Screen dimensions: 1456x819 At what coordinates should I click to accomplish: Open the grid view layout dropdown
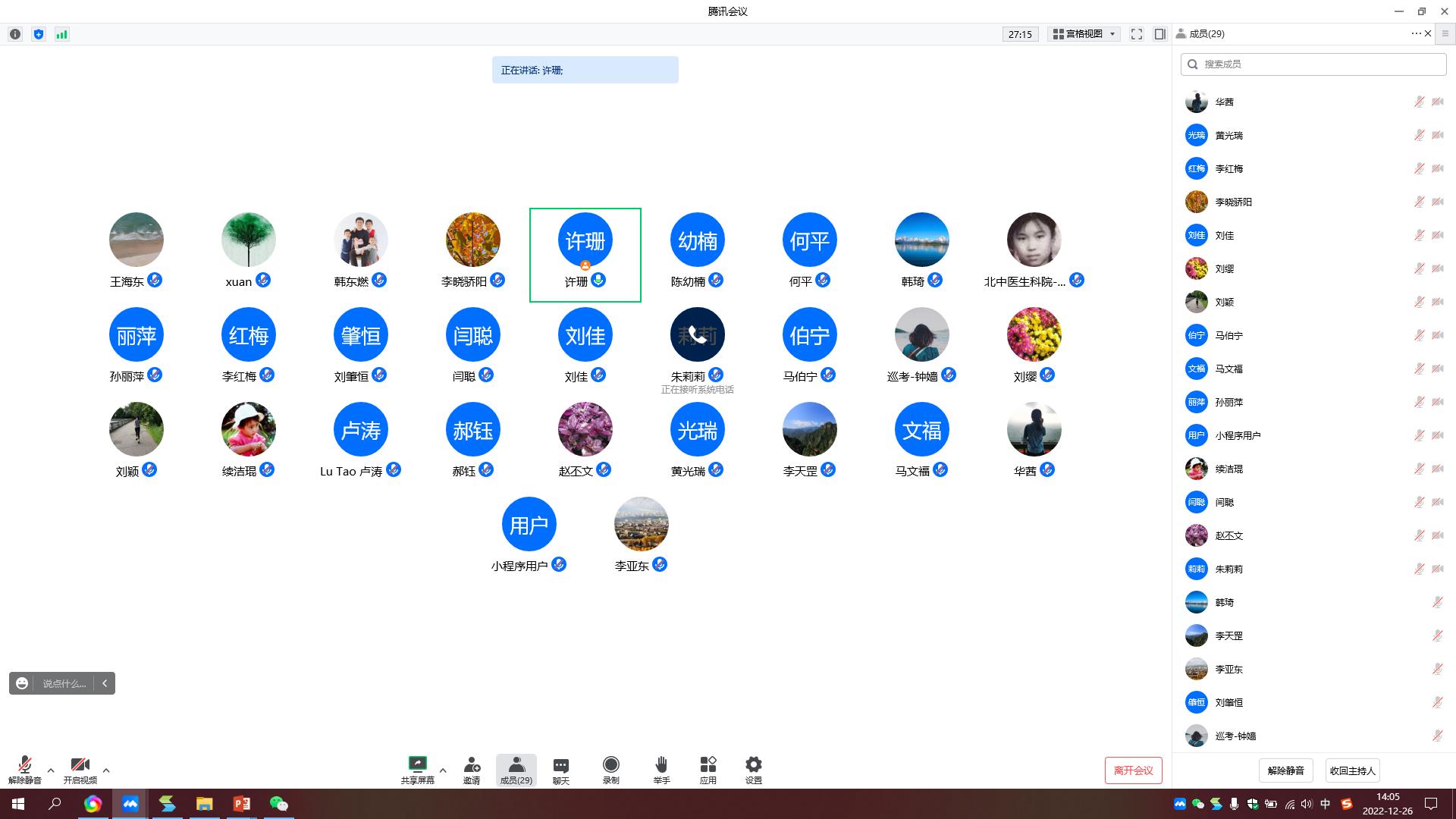(1084, 34)
